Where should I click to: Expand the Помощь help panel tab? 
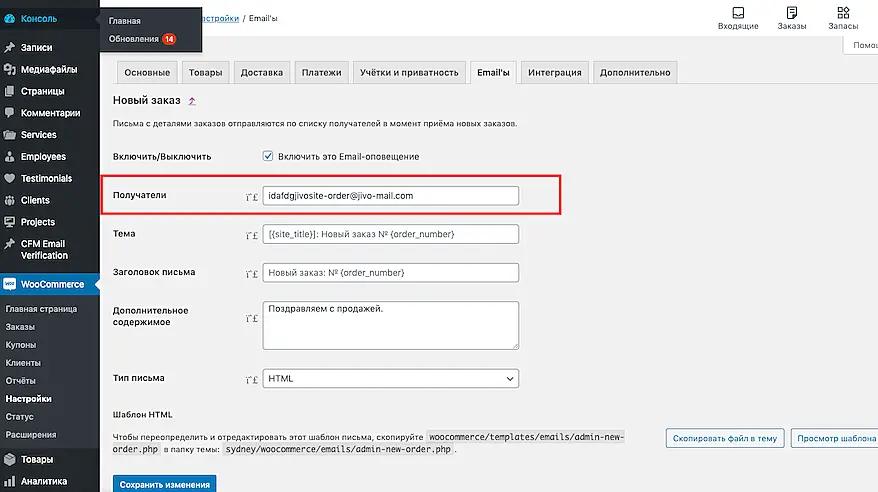click(x=862, y=45)
